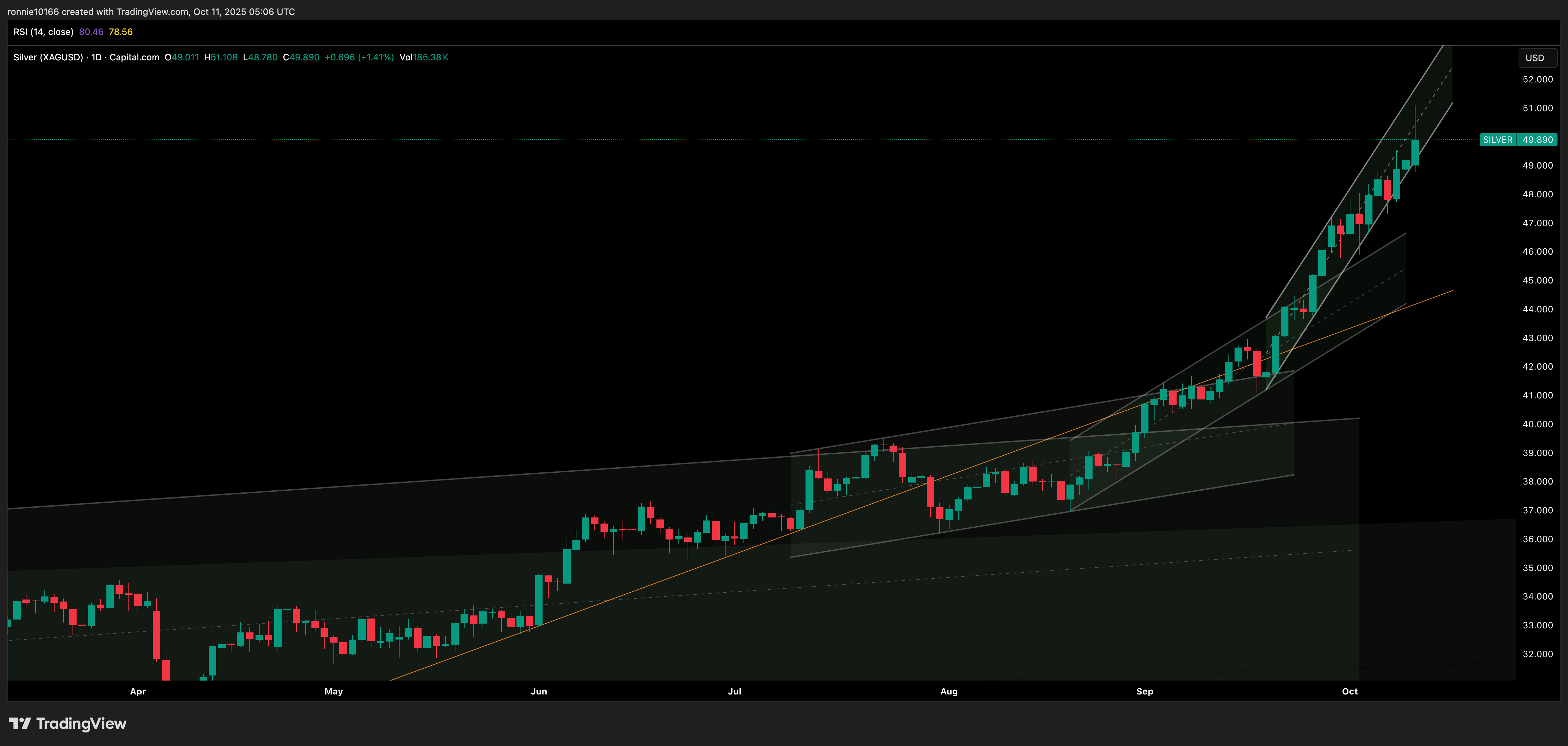Click the purple RSI value 80.46

coord(91,32)
